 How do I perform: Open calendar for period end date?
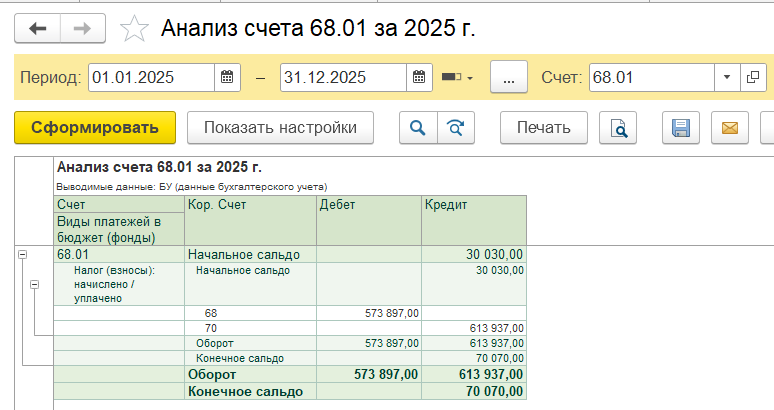coord(419,77)
